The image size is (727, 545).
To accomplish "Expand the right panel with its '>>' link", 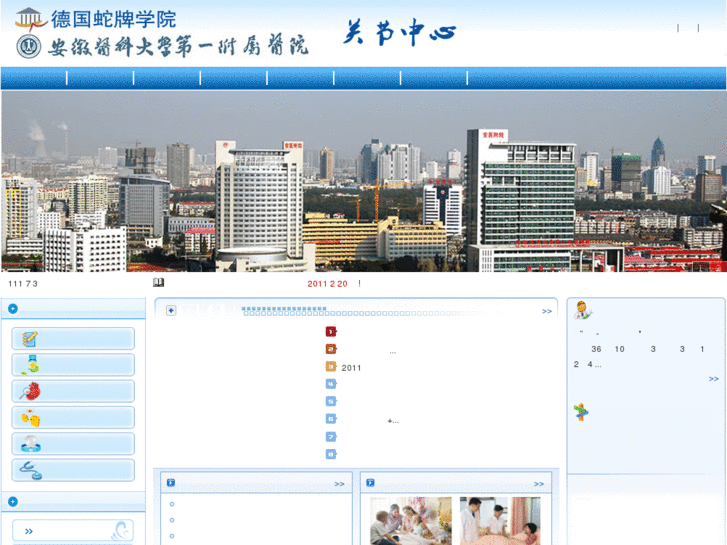I will (714, 379).
